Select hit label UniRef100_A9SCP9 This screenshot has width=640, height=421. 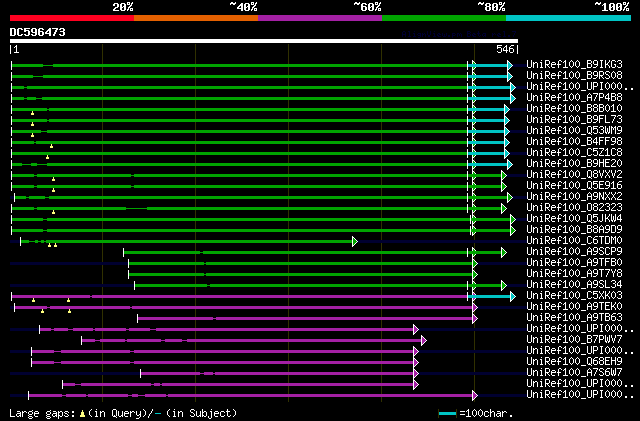click(x=574, y=252)
